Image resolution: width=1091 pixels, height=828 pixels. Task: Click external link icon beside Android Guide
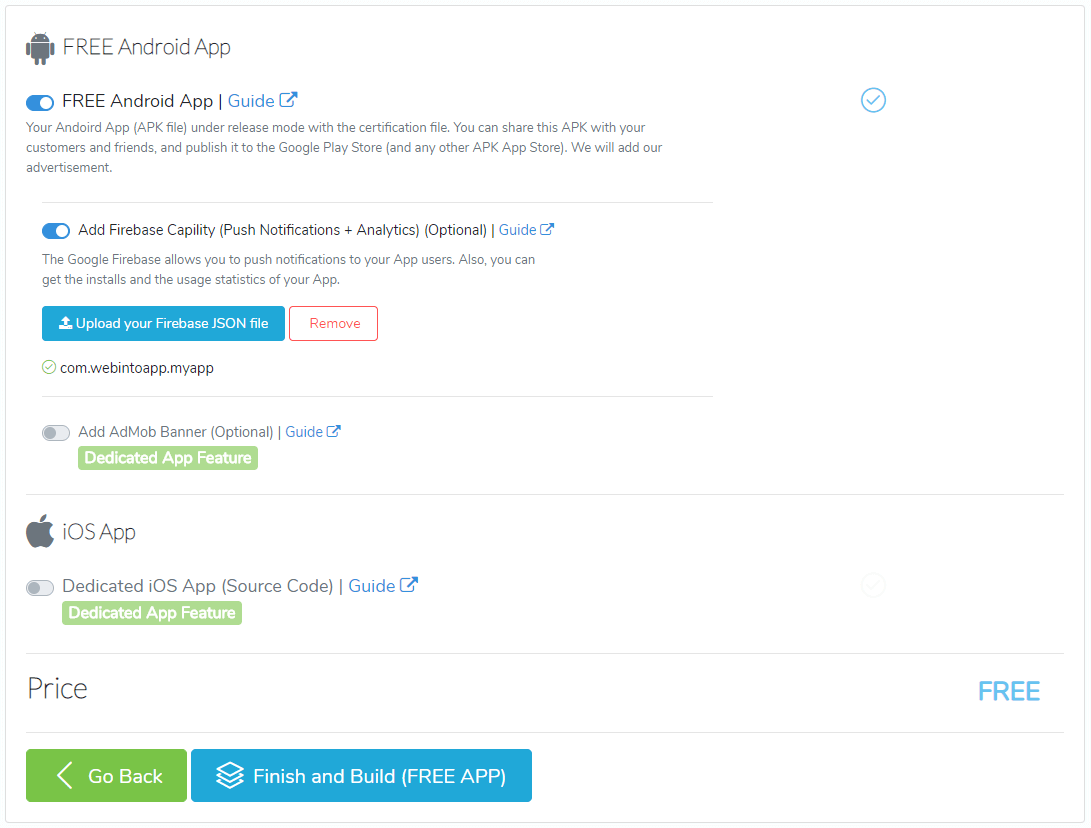click(288, 99)
